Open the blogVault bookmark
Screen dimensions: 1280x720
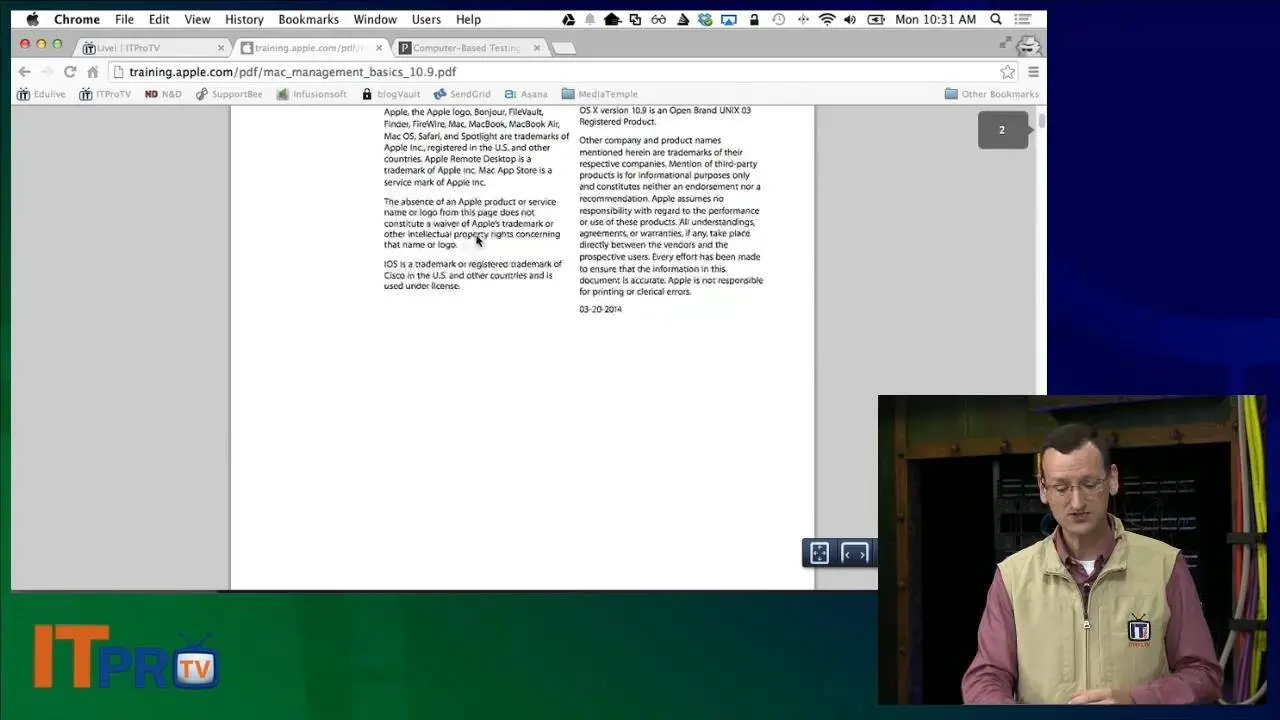pyautogui.click(x=391, y=94)
